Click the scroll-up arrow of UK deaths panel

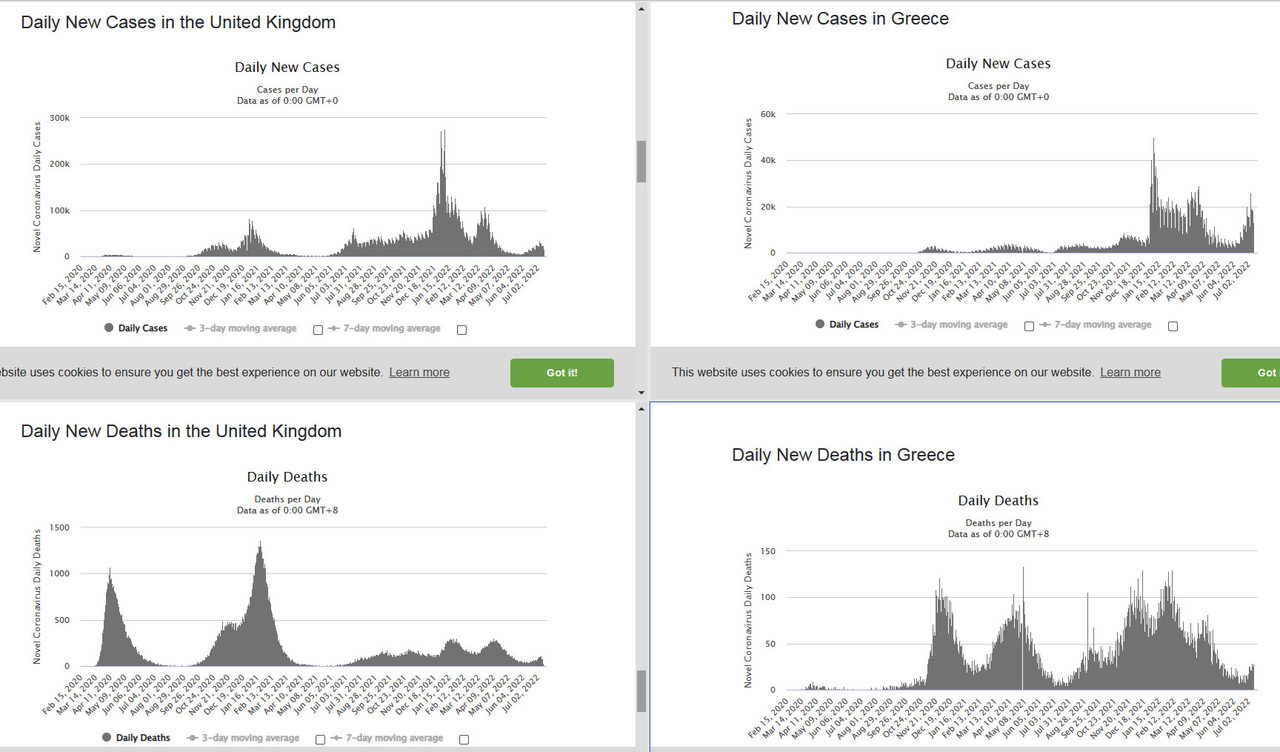[x=641, y=408]
